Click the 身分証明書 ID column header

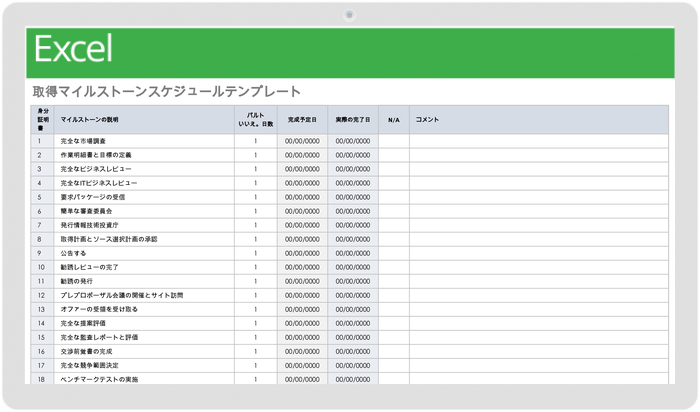[42, 120]
